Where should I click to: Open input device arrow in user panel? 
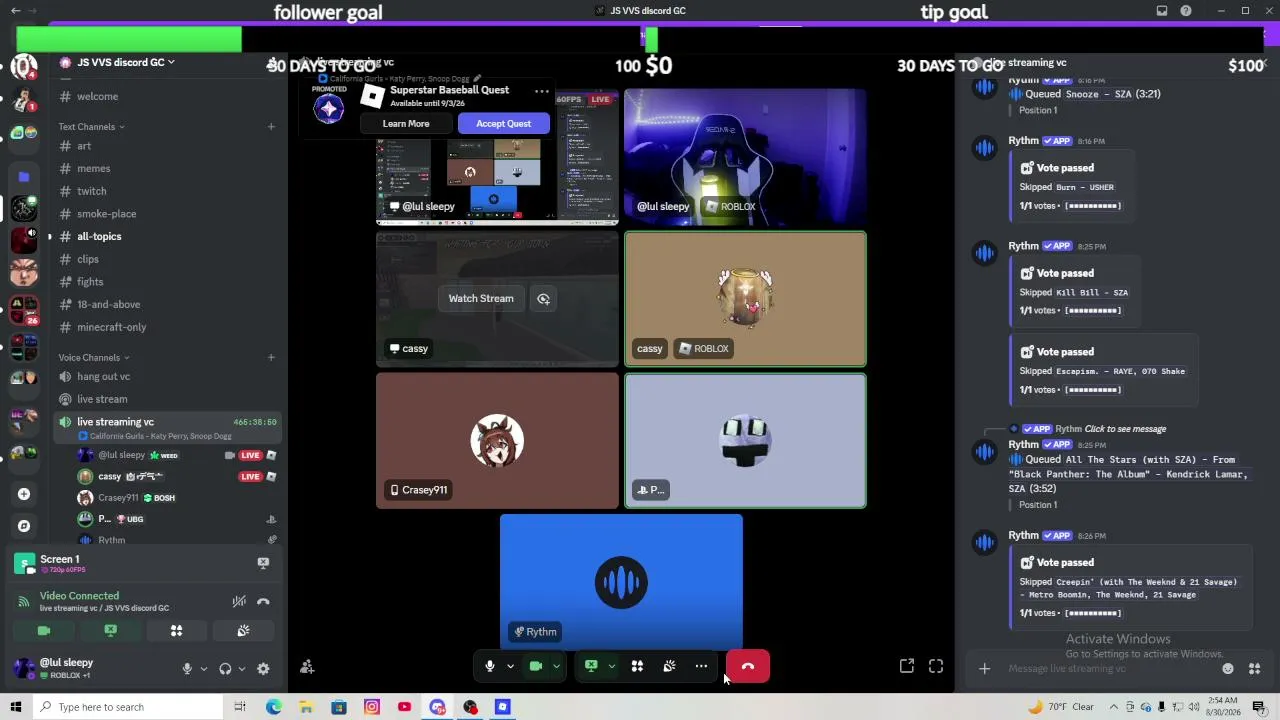click(203, 669)
